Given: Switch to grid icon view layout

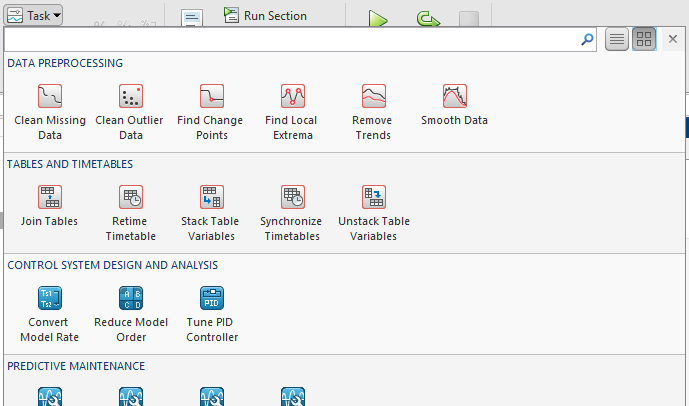Looking at the screenshot, I should click(644, 40).
